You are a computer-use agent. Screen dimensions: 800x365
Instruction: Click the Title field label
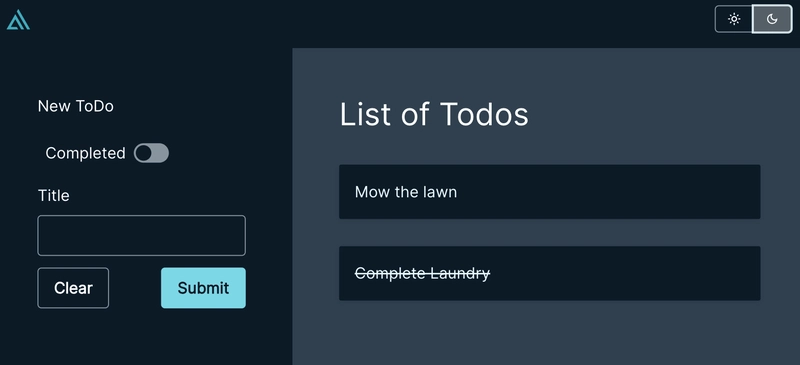pyautogui.click(x=54, y=196)
